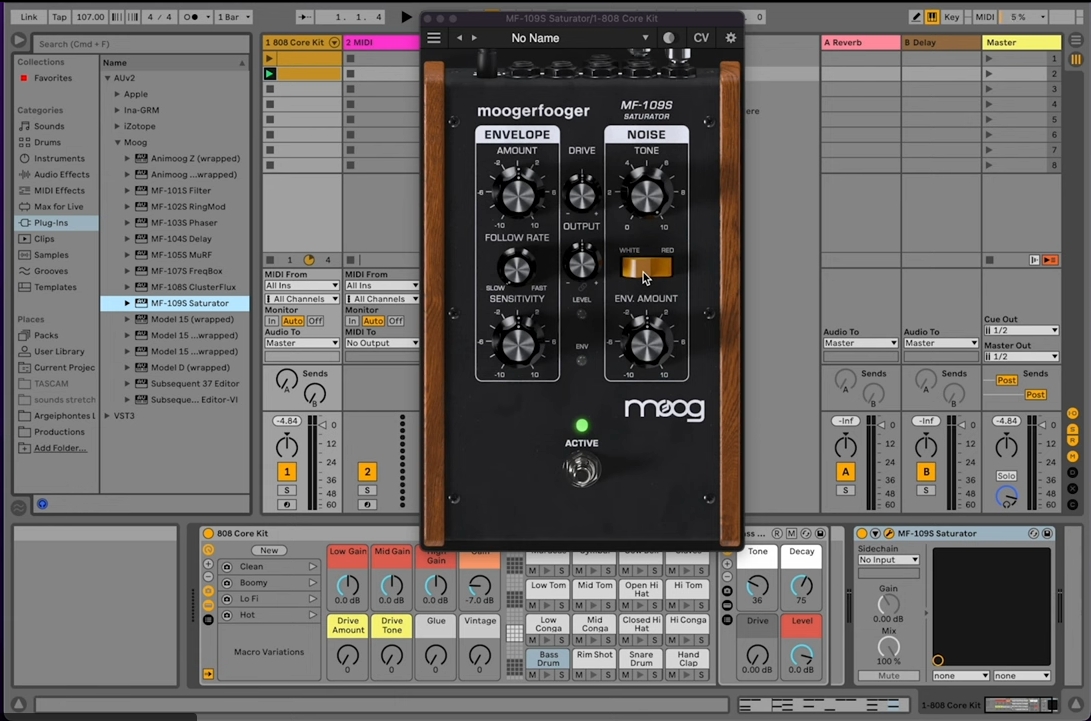
Task: Click the Noise TONE knob
Action: 646,193
